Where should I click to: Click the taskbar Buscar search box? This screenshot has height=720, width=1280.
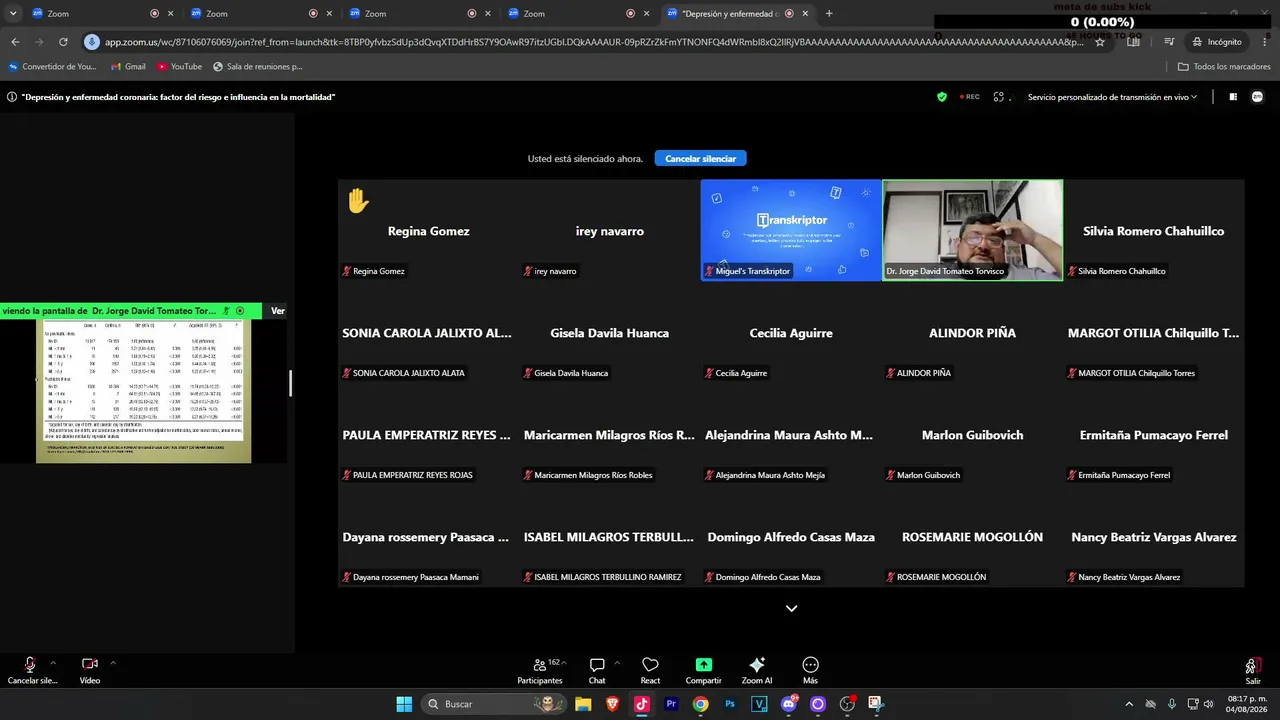pyautogui.click(x=493, y=704)
